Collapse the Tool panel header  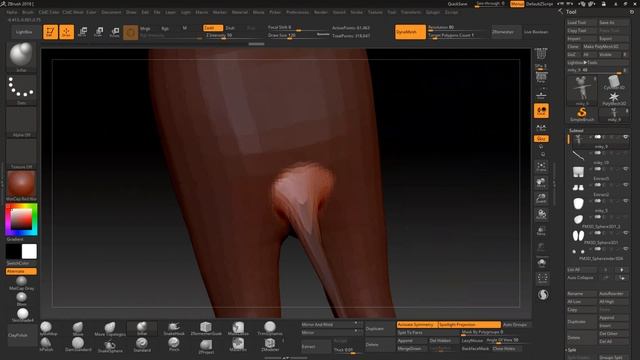(x=571, y=12)
